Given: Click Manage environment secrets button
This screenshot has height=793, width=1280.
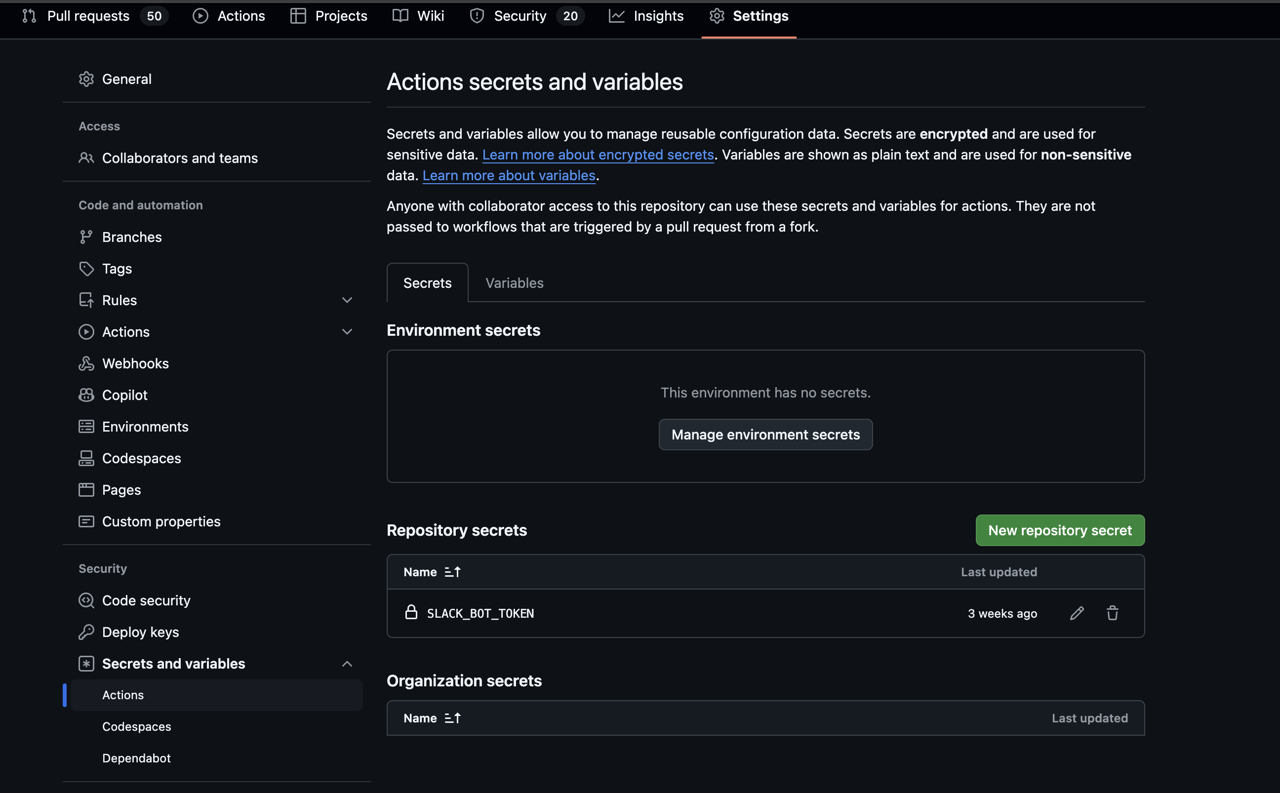Looking at the screenshot, I should pyautogui.click(x=766, y=434).
